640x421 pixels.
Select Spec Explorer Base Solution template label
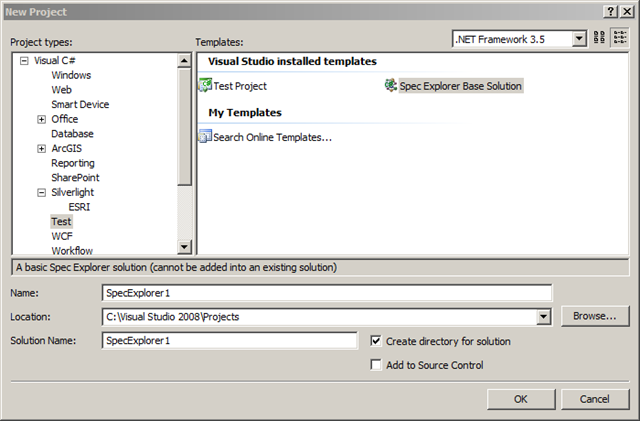tap(460, 86)
